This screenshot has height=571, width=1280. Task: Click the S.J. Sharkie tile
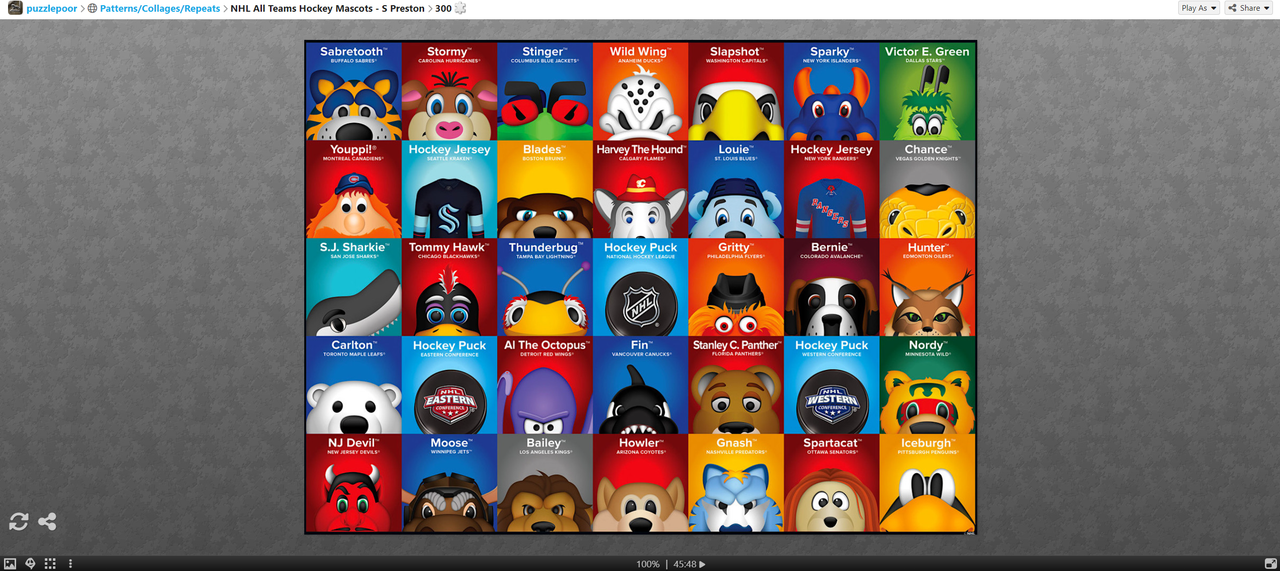[x=353, y=287]
